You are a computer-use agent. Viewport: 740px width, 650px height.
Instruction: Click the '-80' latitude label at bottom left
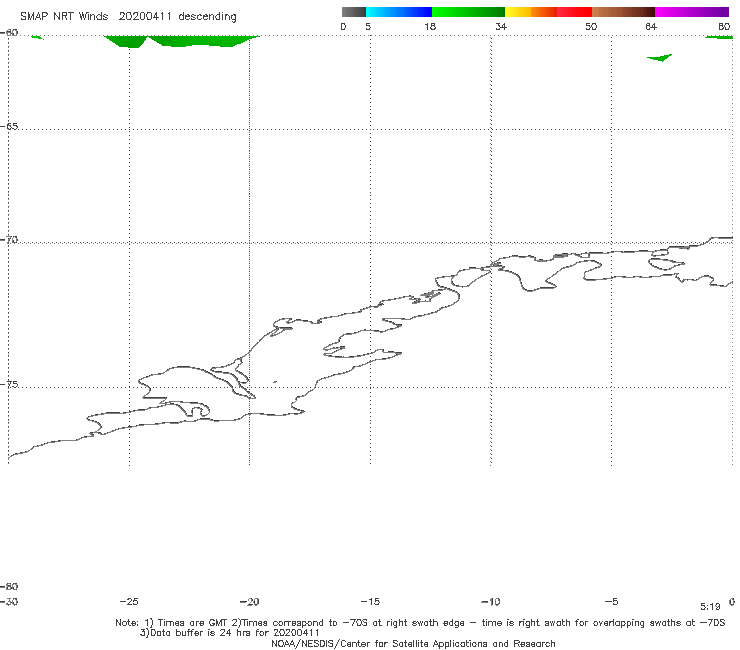(x=9, y=586)
